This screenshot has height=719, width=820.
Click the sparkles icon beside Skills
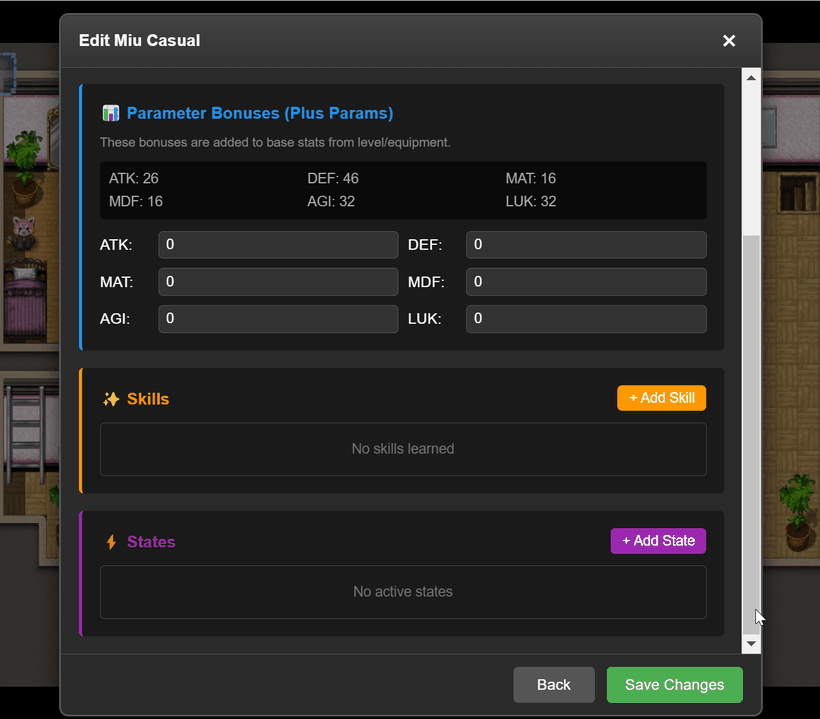(x=111, y=399)
